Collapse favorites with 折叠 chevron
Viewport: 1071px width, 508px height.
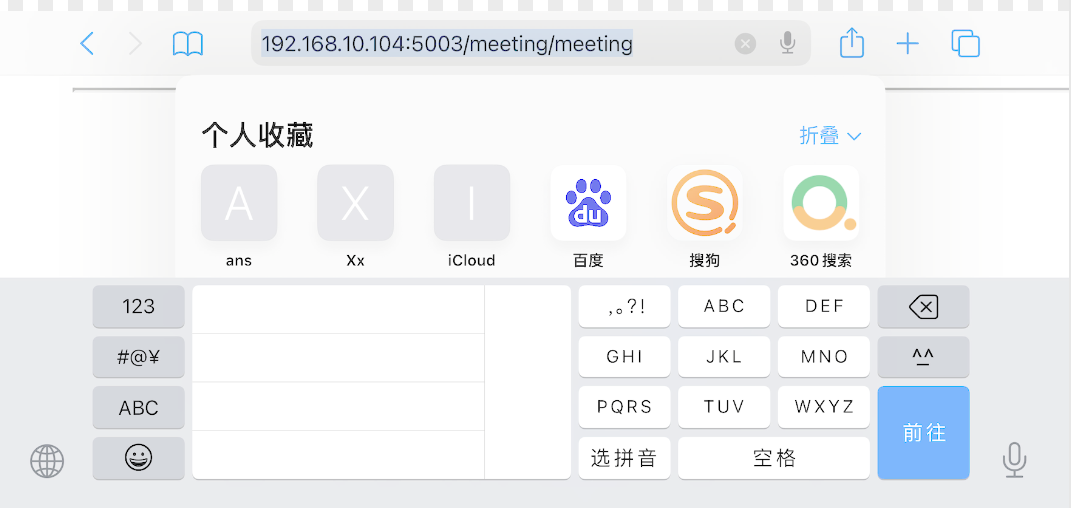point(830,136)
